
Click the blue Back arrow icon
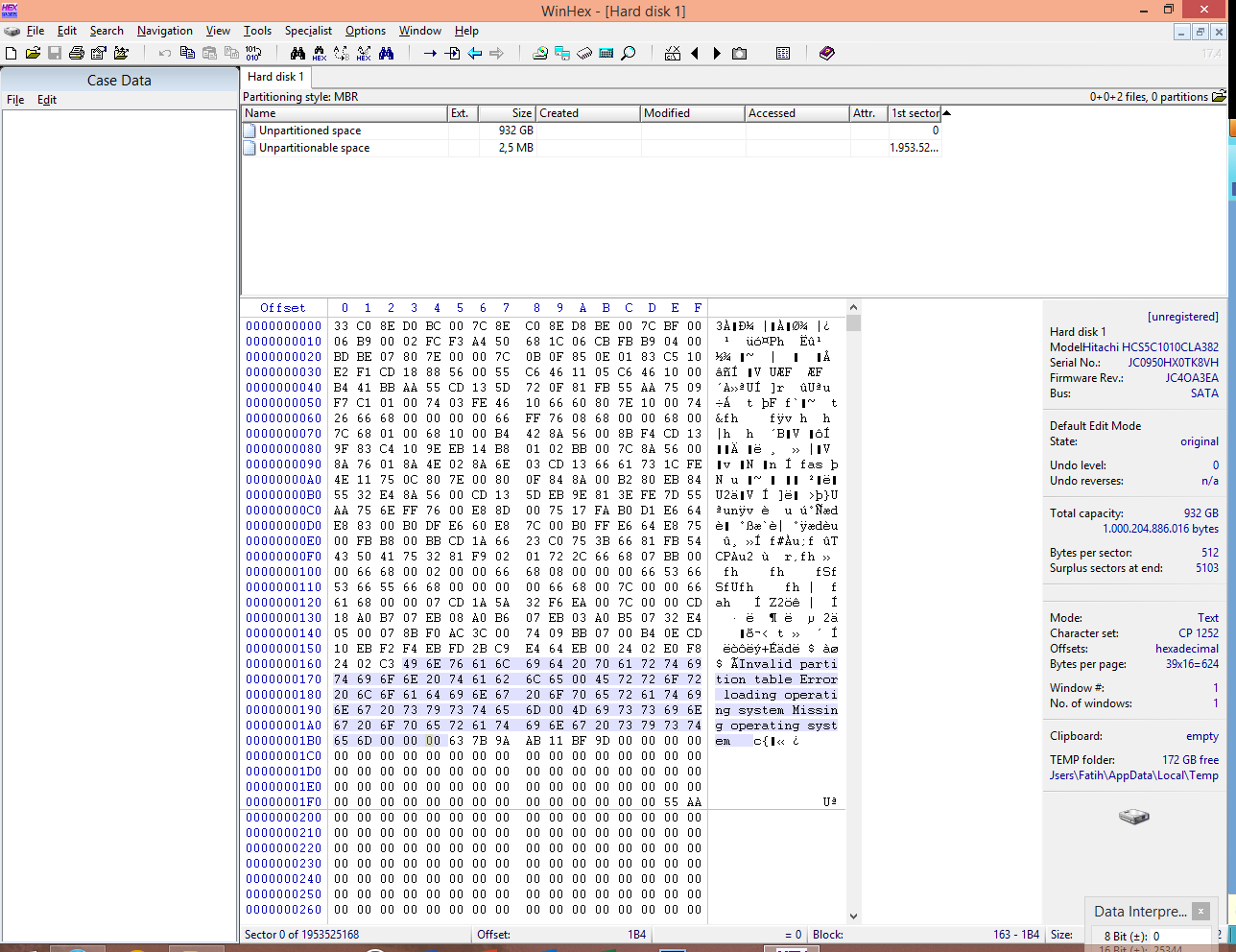pyautogui.click(x=474, y=54)
